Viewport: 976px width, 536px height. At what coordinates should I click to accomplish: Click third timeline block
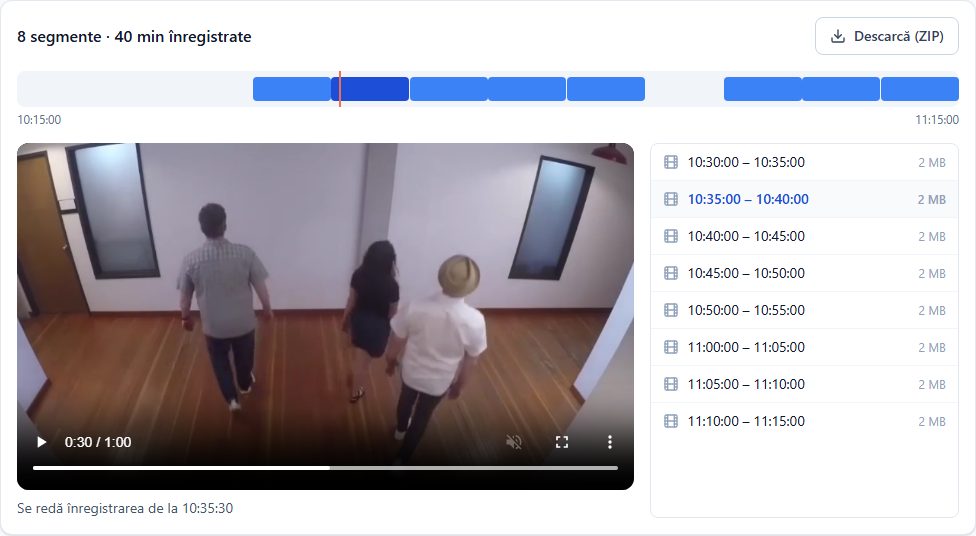[x=449, y=89]
